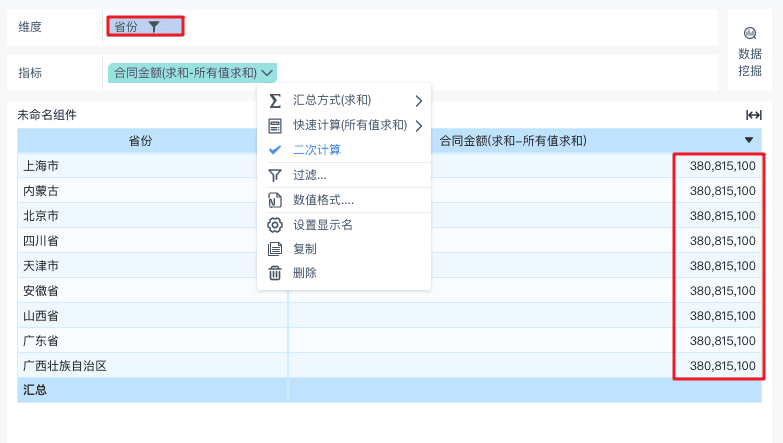Expand the 汇总方式(求和) submenu arrow
Screen dimensions: 783x443
(419, 101)
